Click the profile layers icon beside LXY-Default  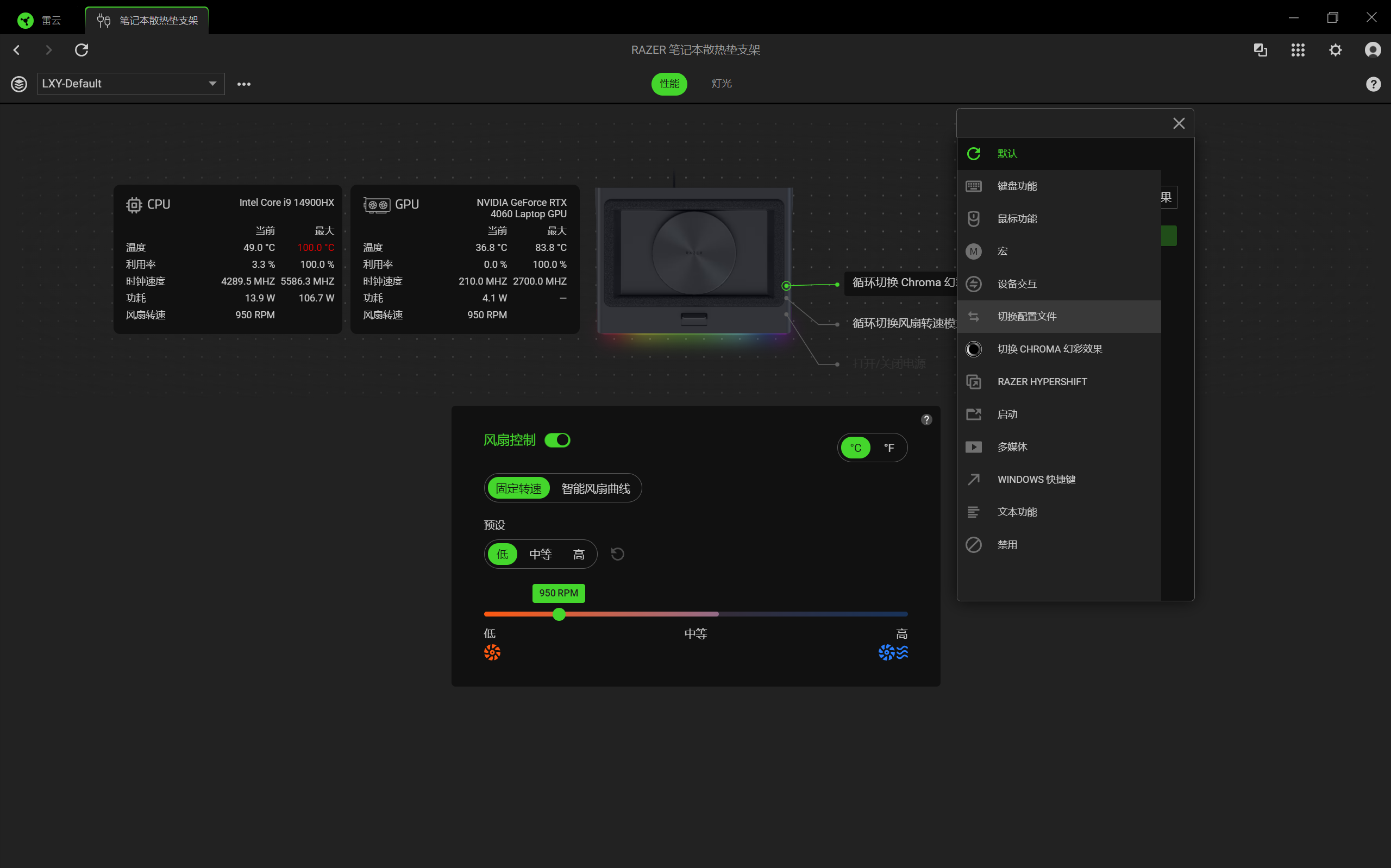19,84
